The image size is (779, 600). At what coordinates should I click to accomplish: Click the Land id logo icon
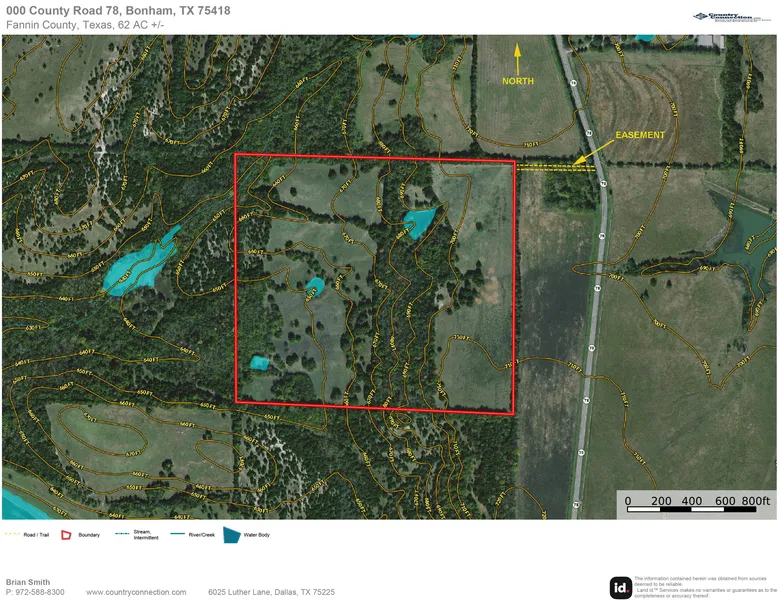(x=620, y=587)
